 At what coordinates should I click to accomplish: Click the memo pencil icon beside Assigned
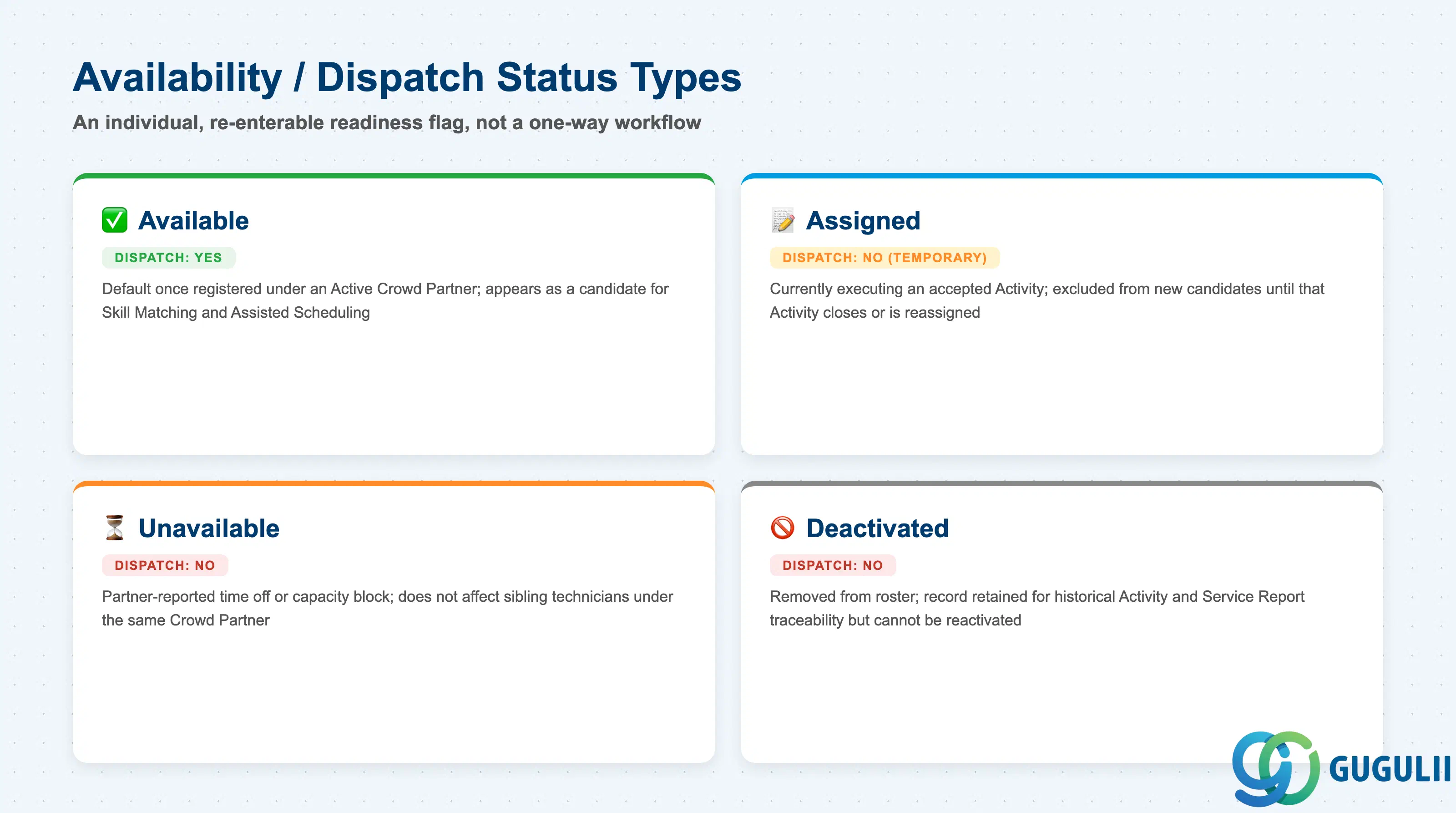[782, 220]
